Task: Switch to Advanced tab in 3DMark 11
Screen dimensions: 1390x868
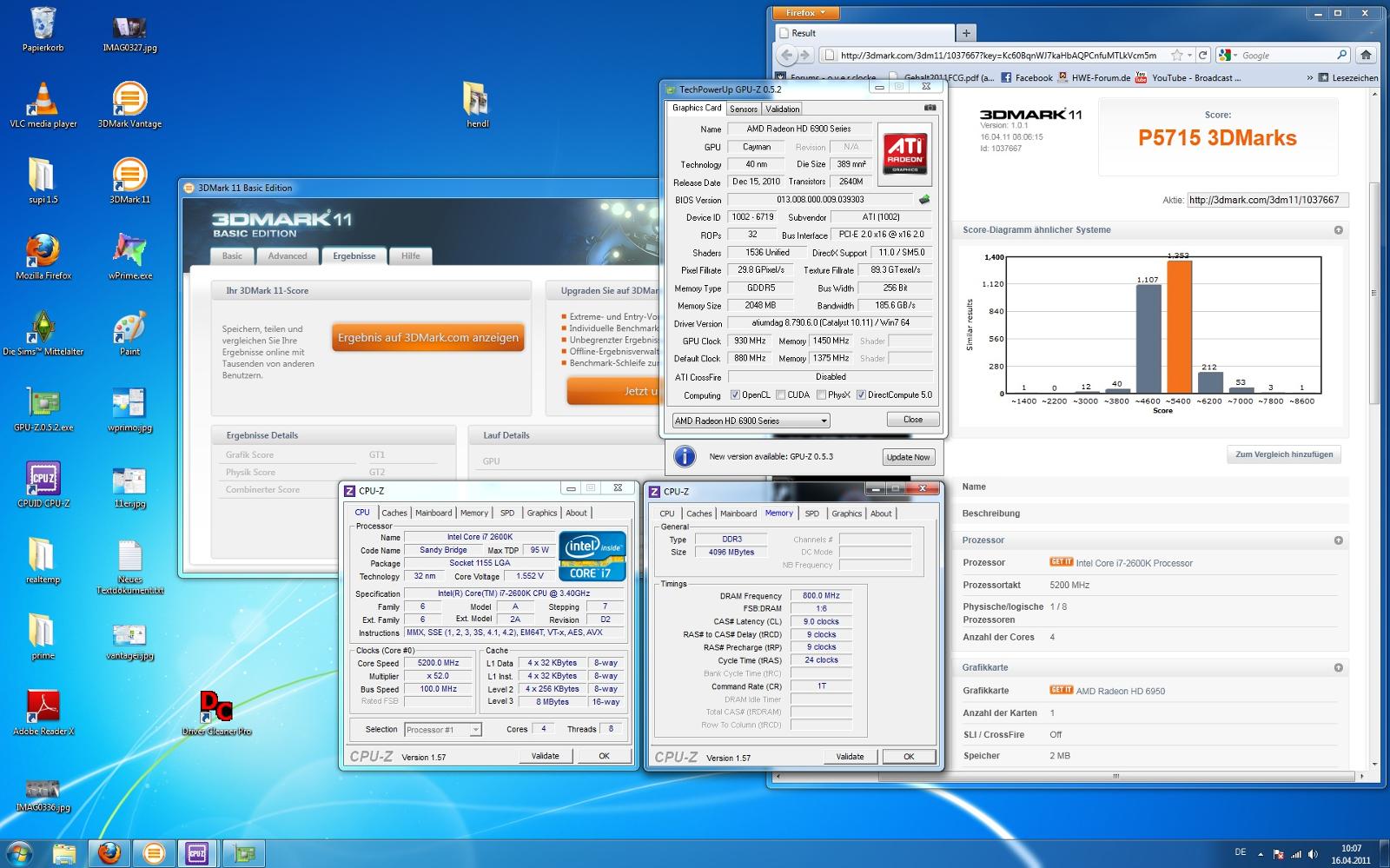Action: [x=287, y=255]
